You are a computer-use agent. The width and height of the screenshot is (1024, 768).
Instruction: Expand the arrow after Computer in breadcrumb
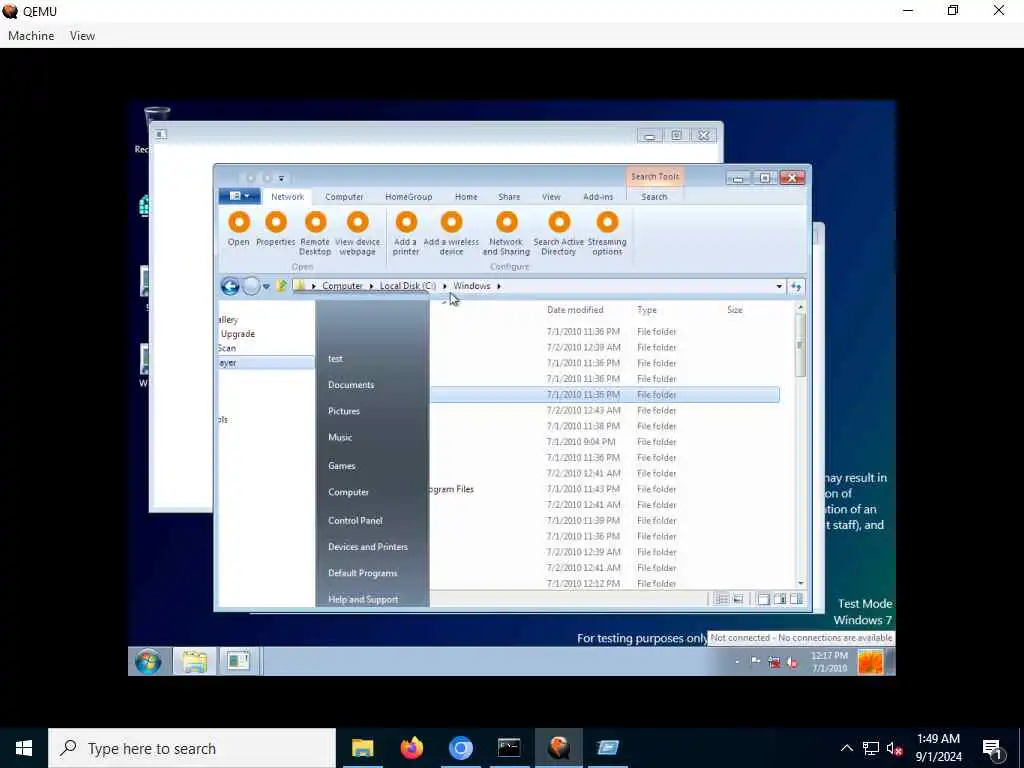coord(371,286)
